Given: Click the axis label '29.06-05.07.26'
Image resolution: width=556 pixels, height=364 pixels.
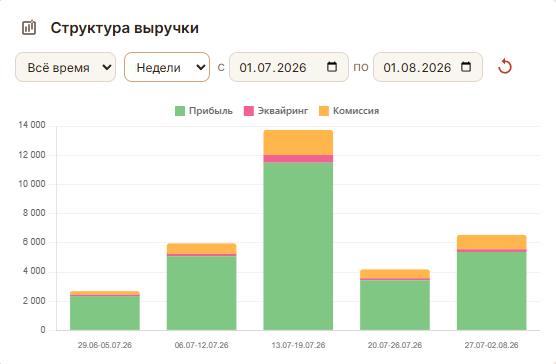Looking at the screenshot, I should (x=105, y=345).
